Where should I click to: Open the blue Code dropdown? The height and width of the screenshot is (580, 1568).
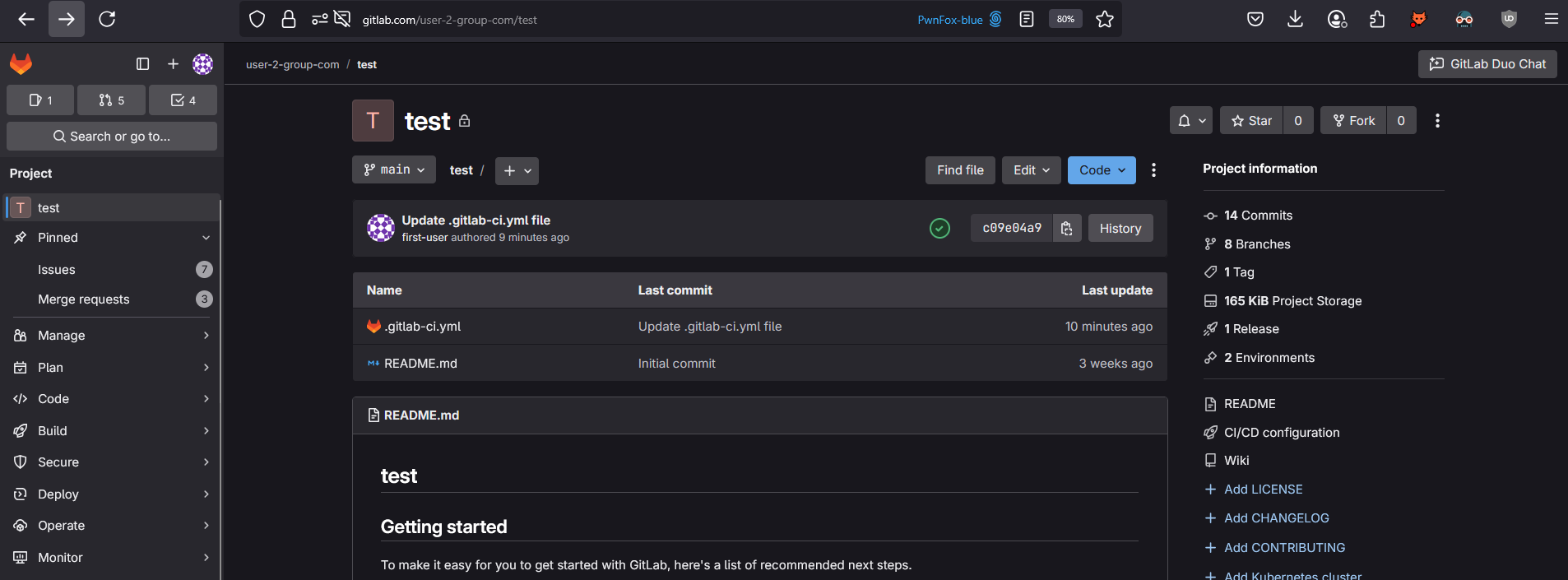point(1102,170)
